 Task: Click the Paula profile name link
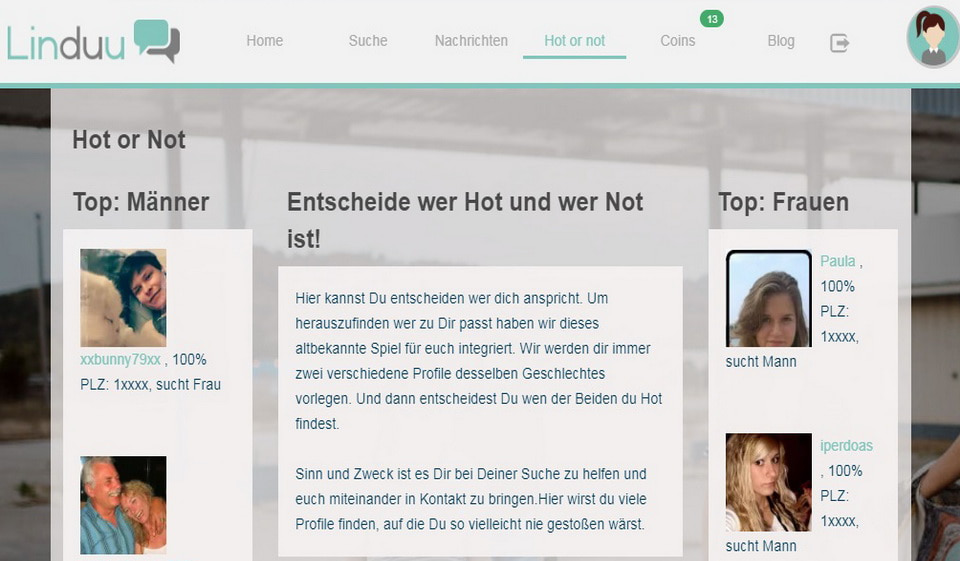tap(838, 261)
